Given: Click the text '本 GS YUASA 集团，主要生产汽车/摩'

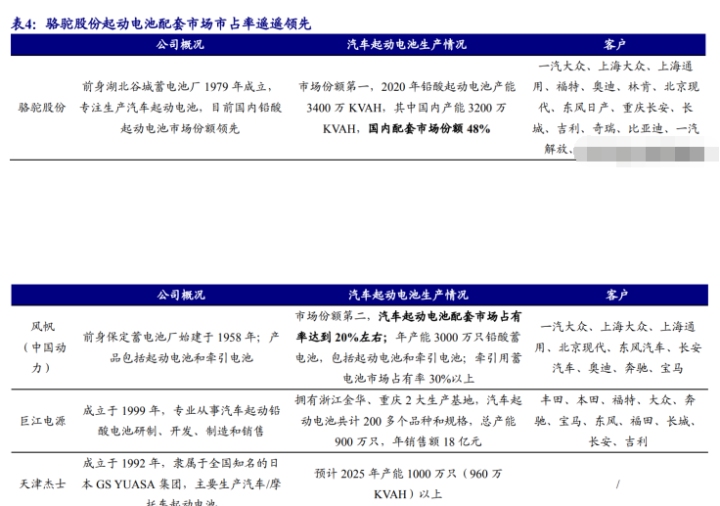Looking at the screenshot, I should (x=181, y=484).
